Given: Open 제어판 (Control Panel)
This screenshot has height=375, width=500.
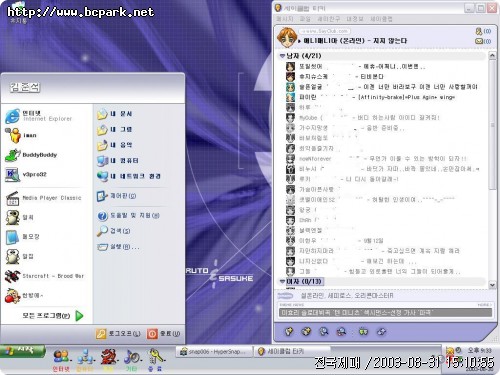Looking at the screenshot, I should coord(116,196).
